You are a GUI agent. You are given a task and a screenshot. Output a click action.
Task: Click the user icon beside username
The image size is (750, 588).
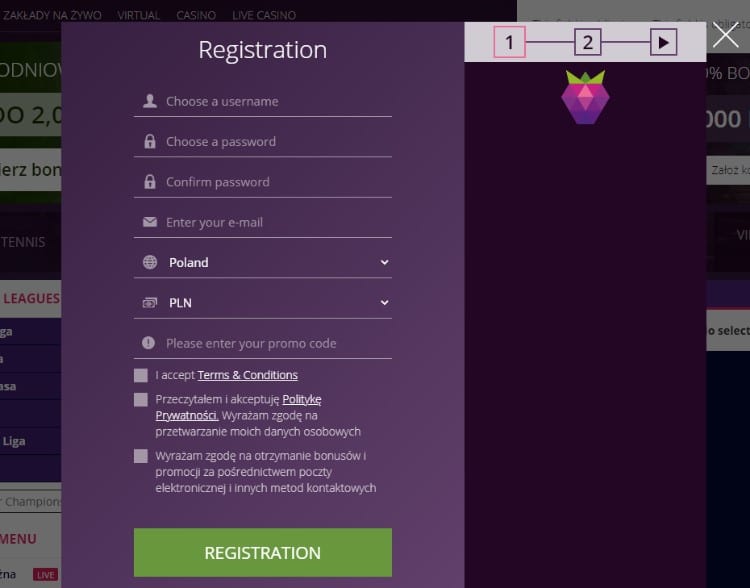pos(150,101)
